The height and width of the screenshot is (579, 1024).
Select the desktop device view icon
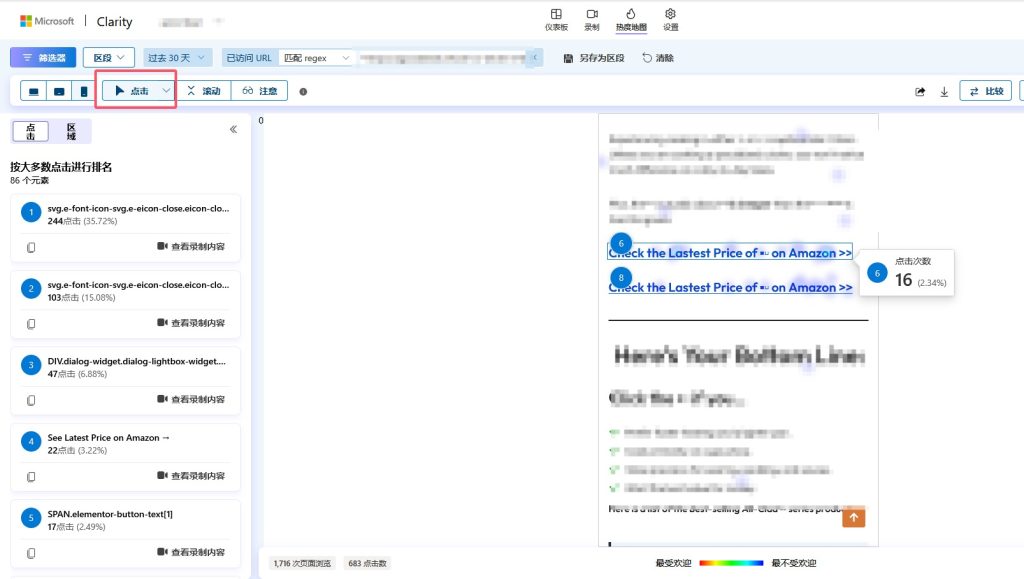coord(33,90)
